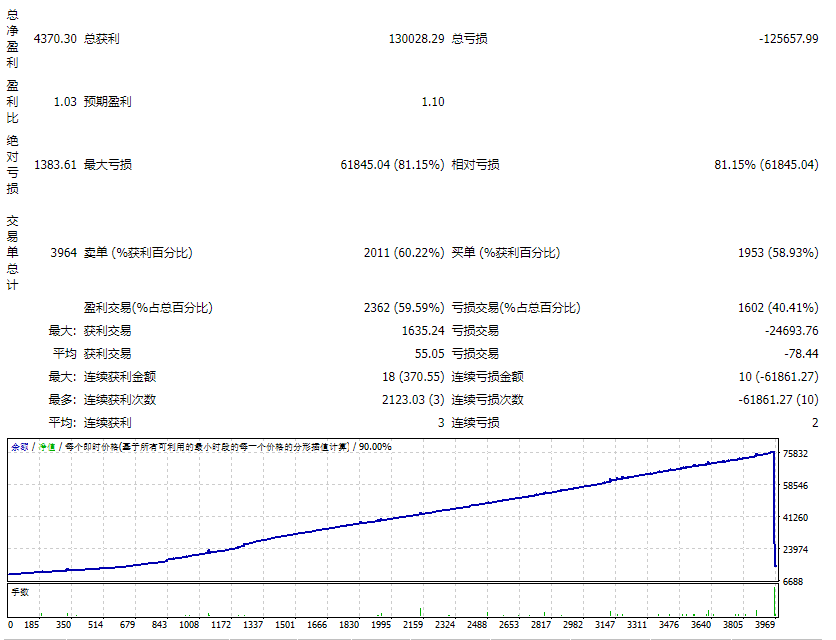Image resolution: width=836 pixels, height=640 pixels.
Task: Click the 盈利交易(%占总百分比) label
Action: [x=148, y=308]
